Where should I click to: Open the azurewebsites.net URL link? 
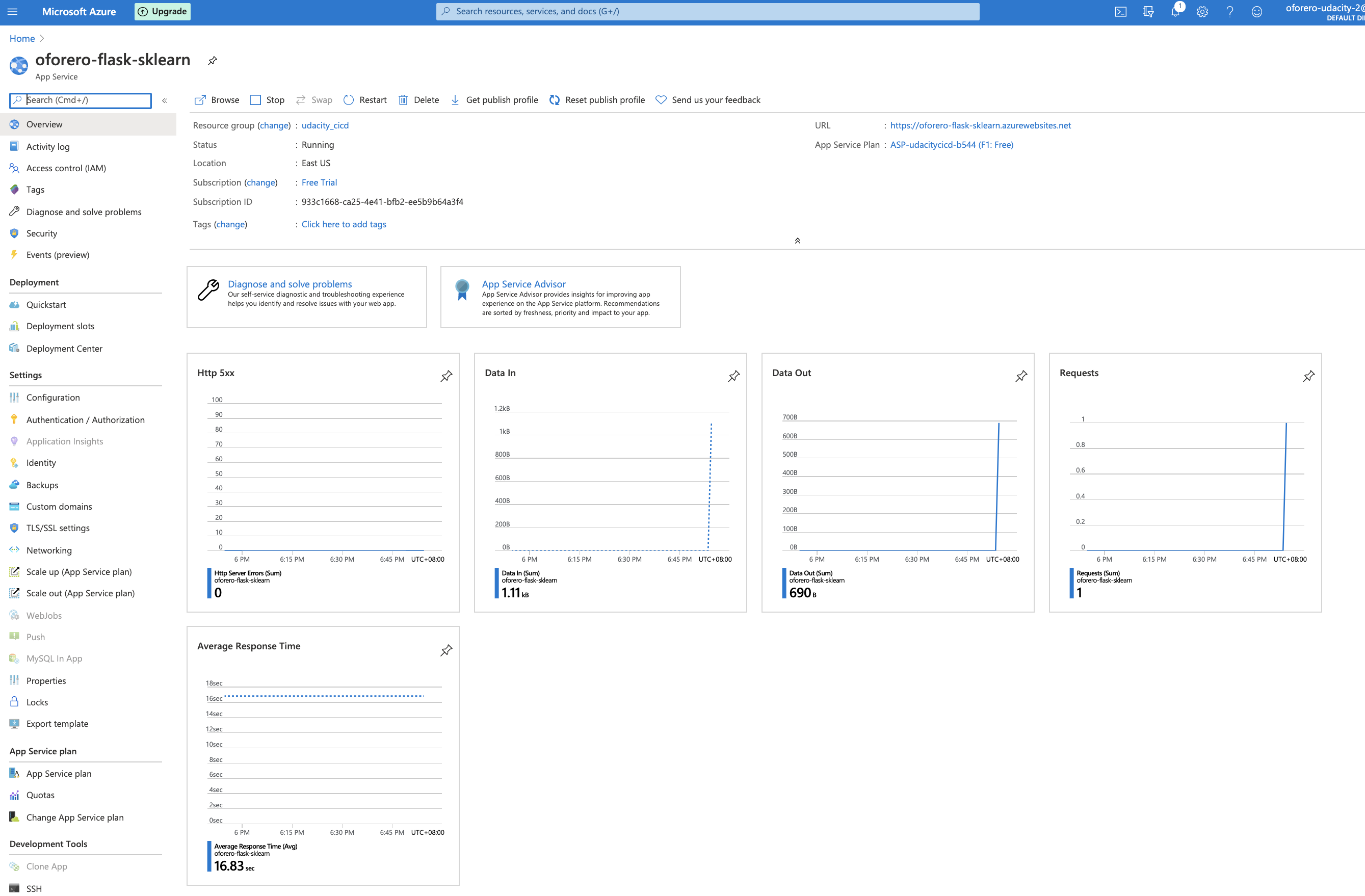click(x=980, y=125)
